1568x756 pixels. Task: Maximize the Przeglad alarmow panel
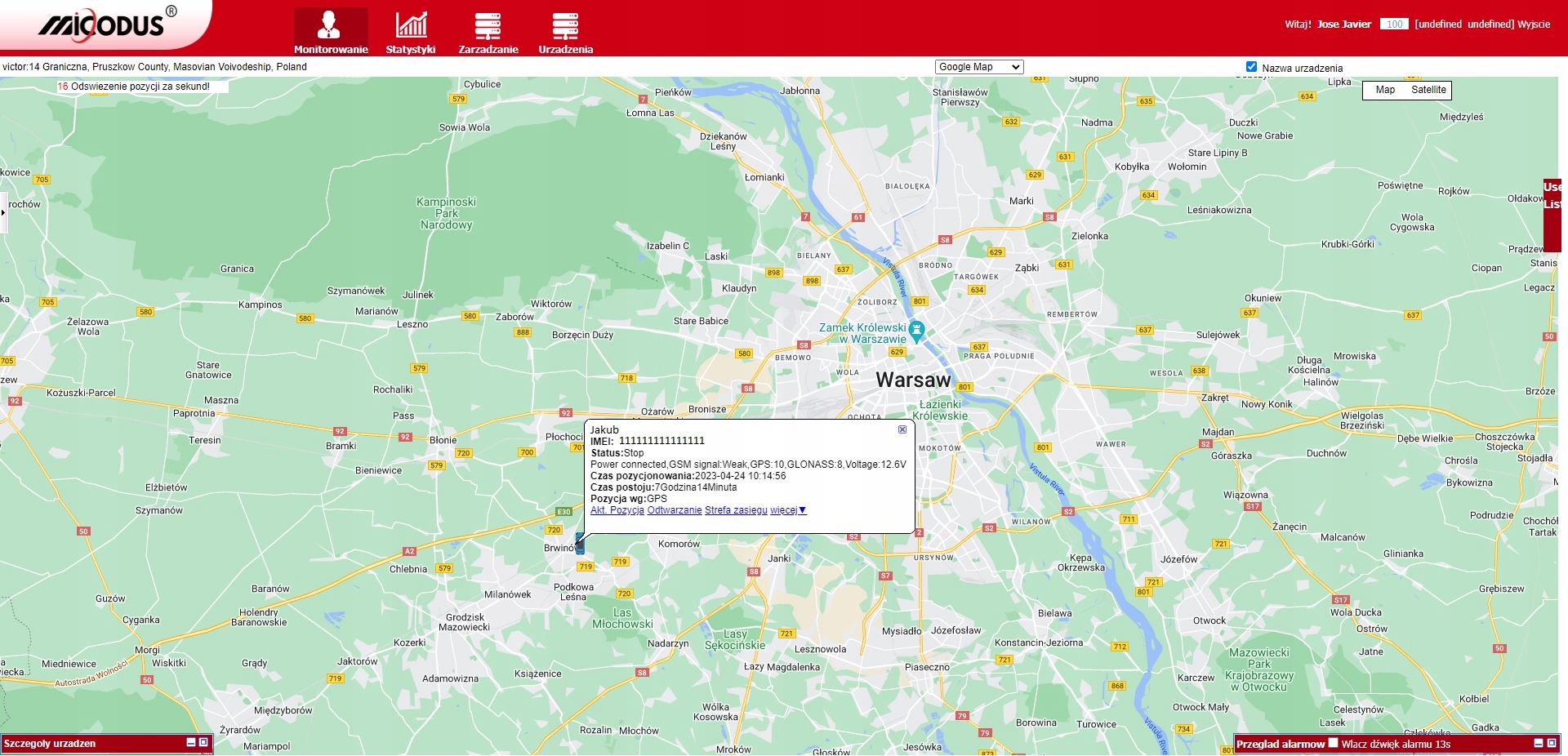point(1552,744)
